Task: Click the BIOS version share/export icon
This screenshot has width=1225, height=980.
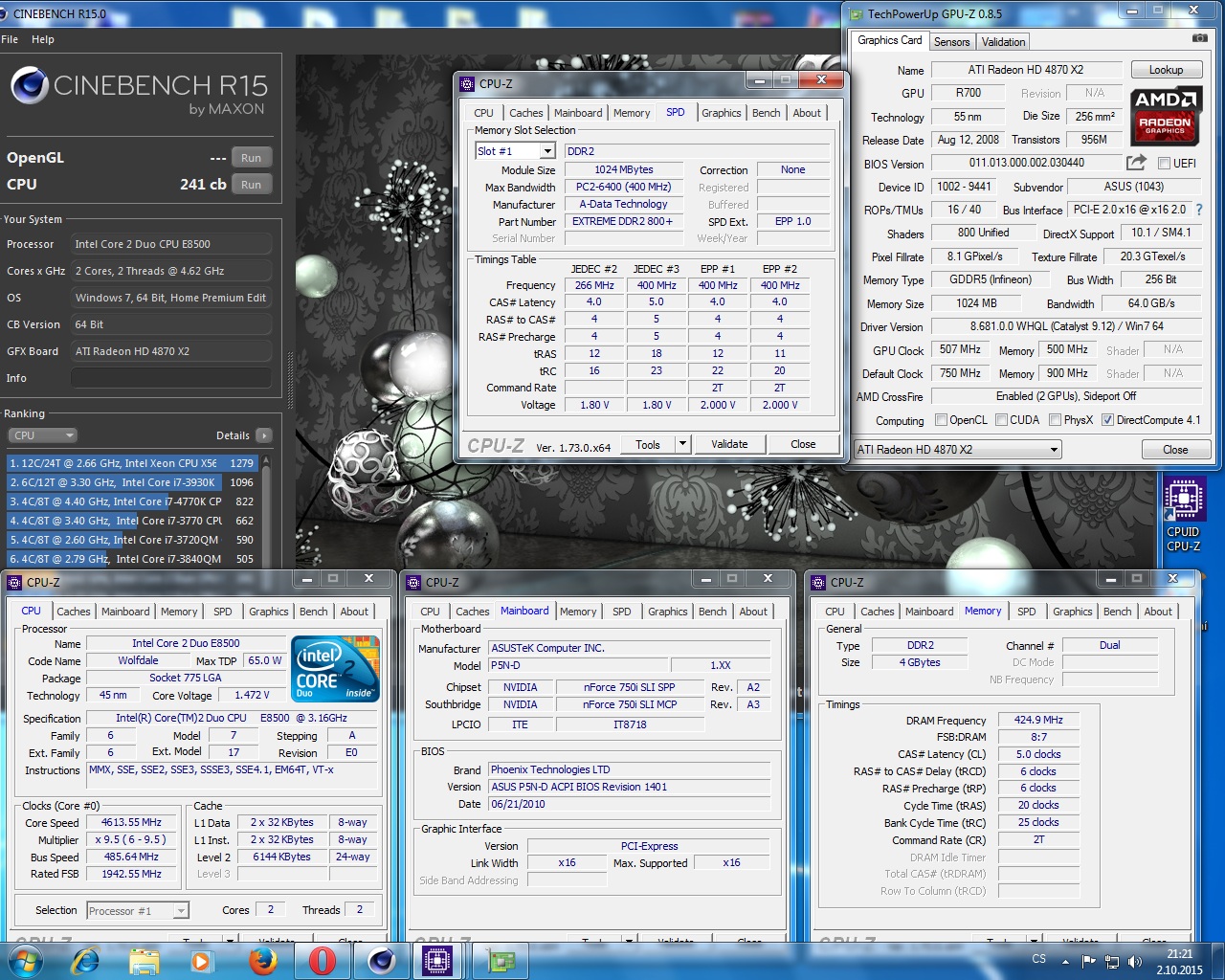Action: [1136, 163]
